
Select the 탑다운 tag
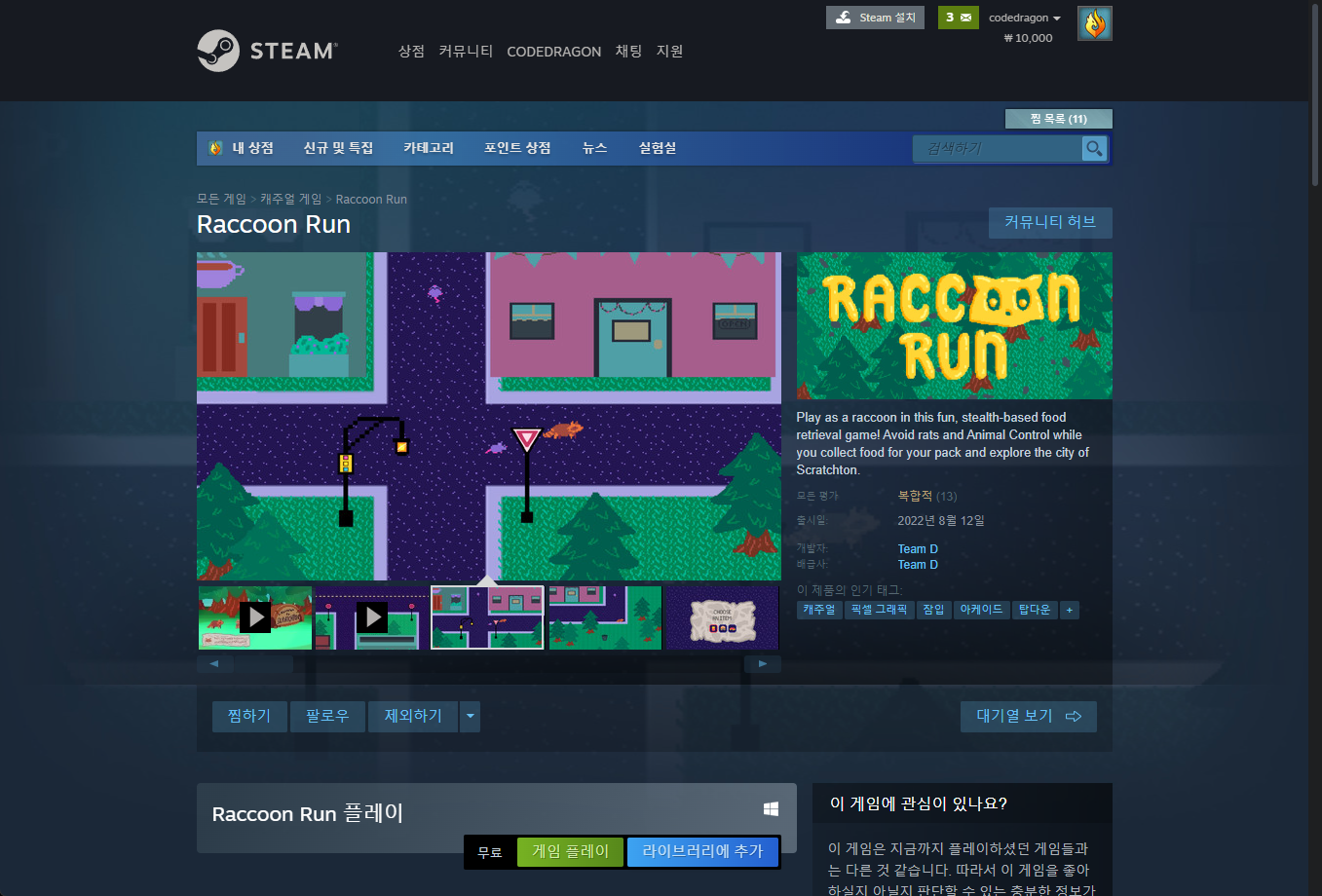tap(1035, 610)
